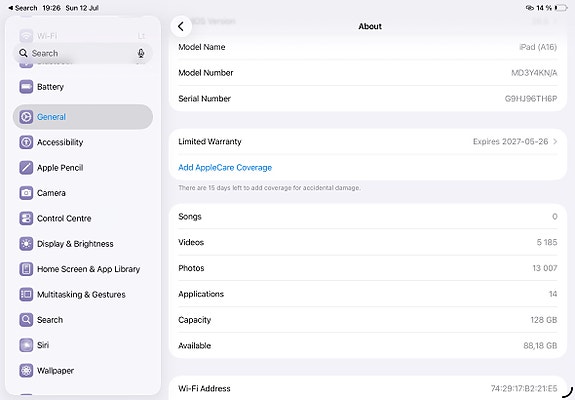Image resolution: width=575 pixels, height=400 pixels.
Task: Open Control Centre settings
Action: [83, 219]
